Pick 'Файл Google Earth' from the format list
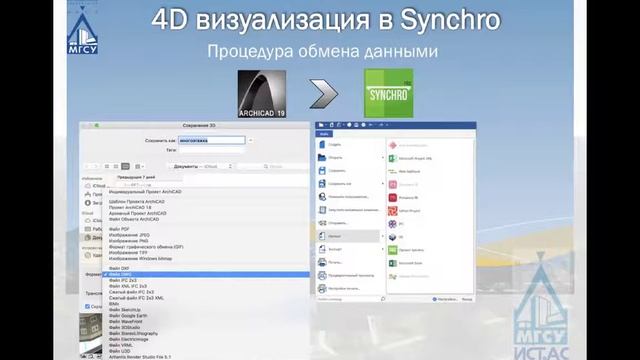 click(128, 316)
